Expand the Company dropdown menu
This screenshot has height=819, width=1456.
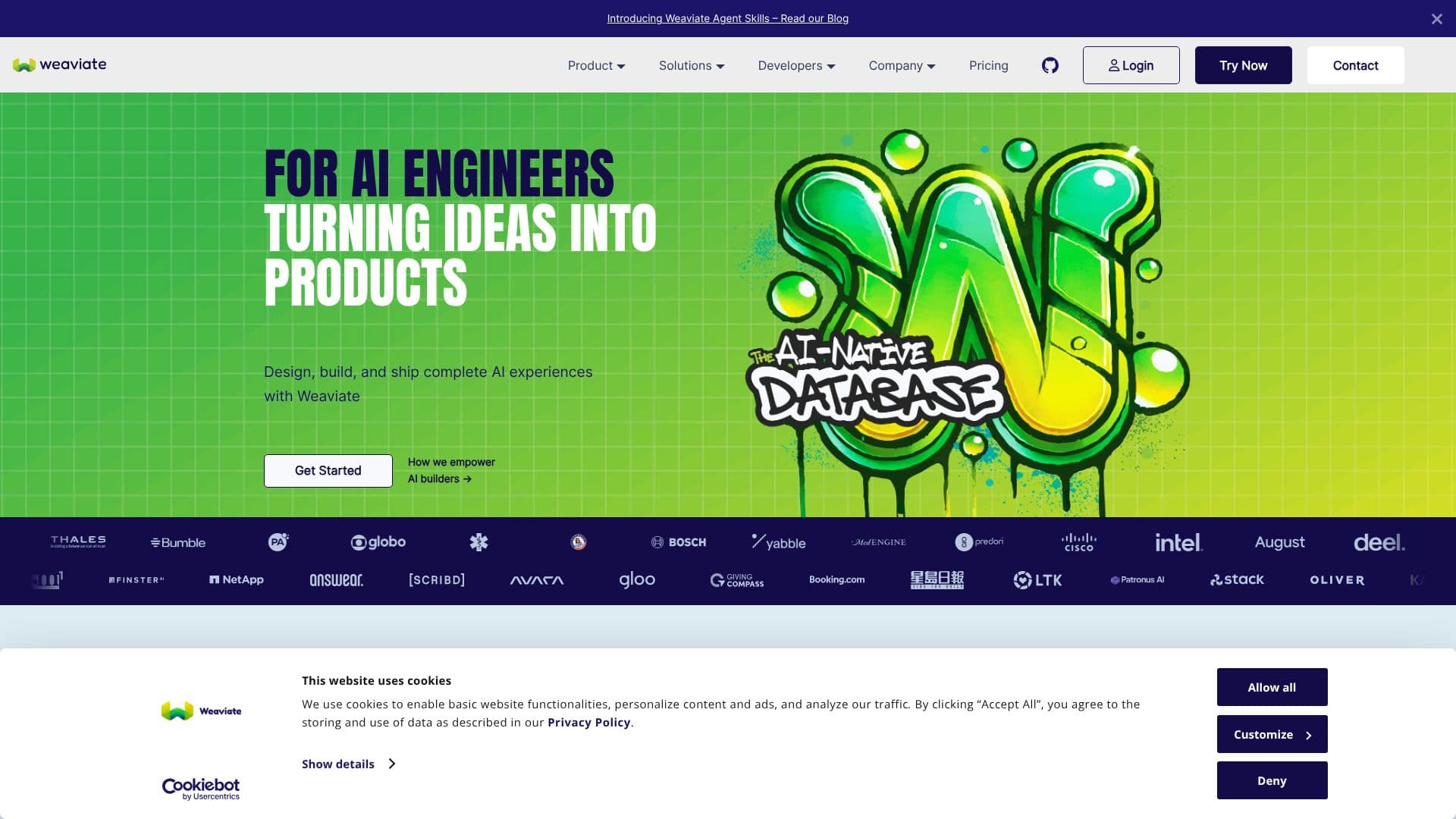click(x=902, y=66)
